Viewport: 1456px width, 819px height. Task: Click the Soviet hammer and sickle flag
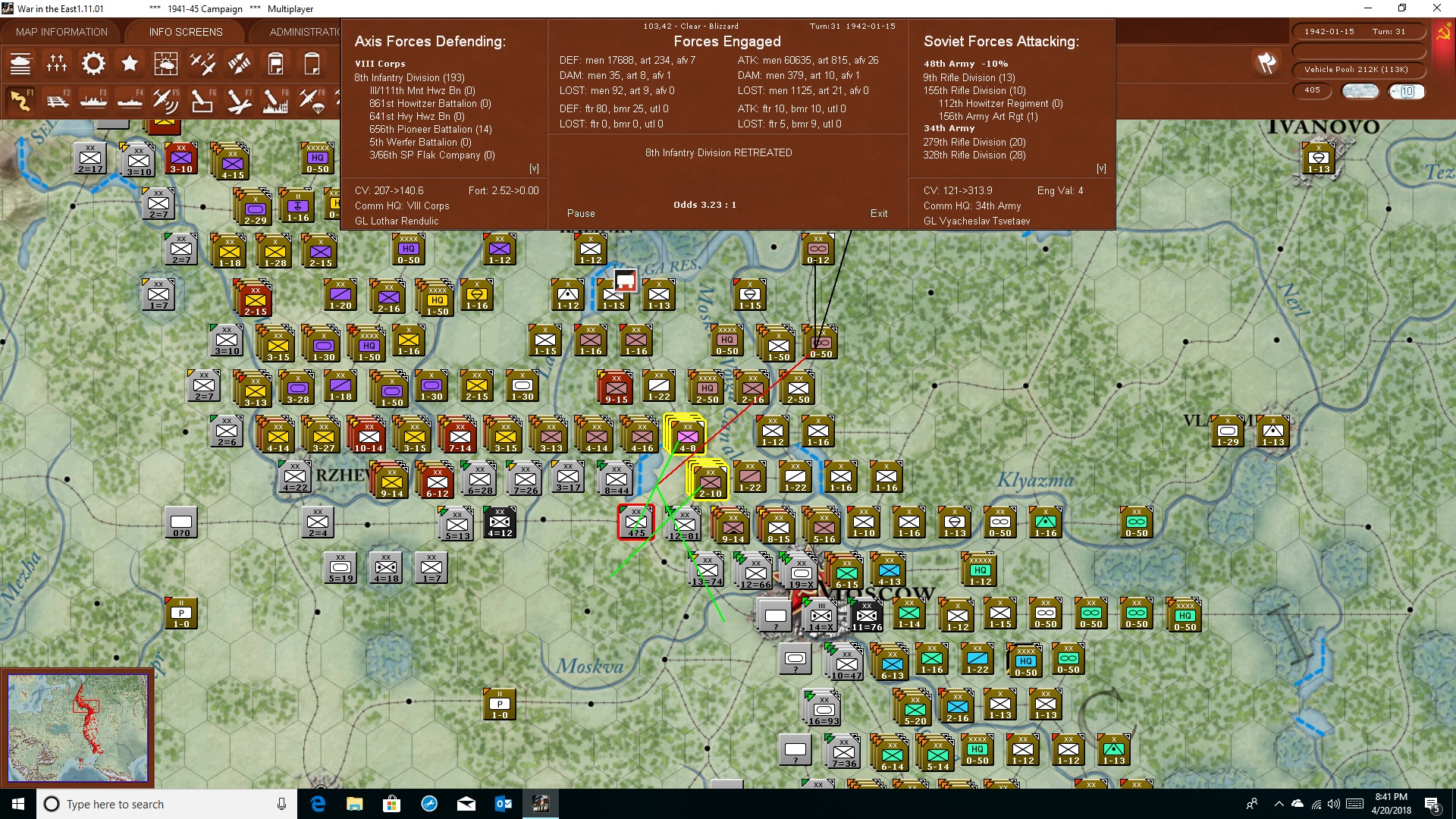(x=1443, y=34)
